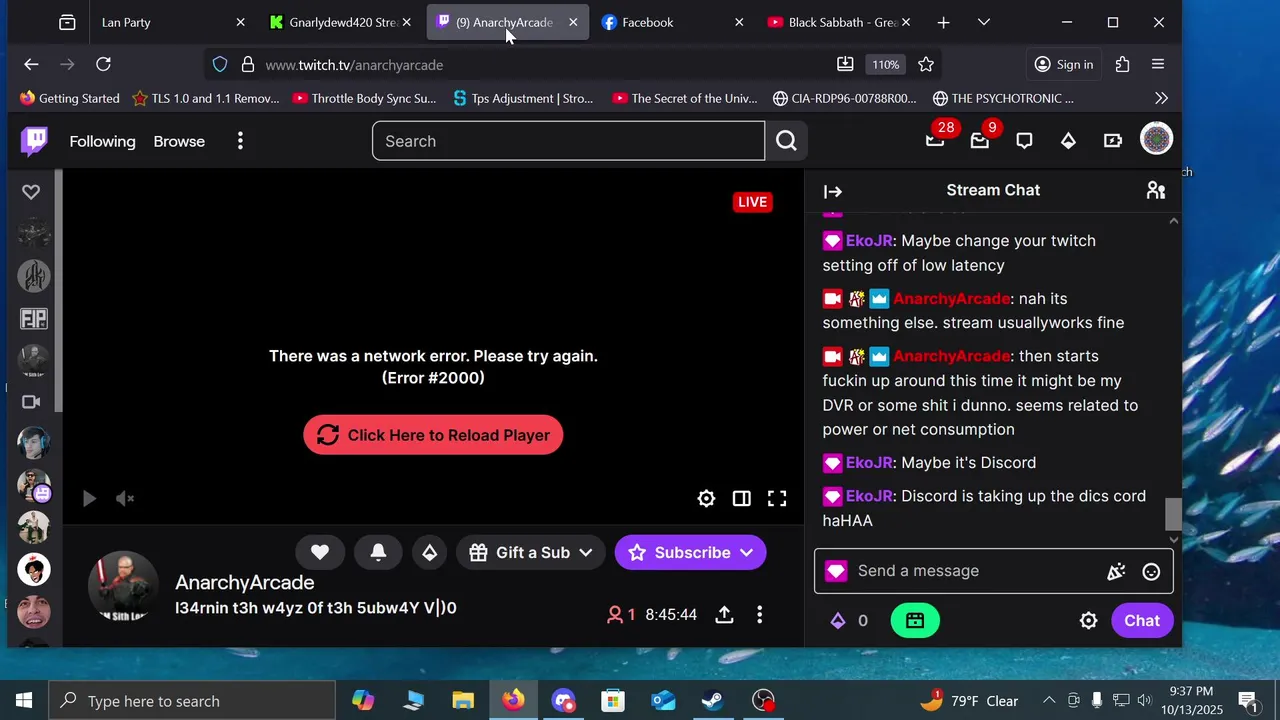Image resolution: width=1280 pixels, height=720 pixels.
Task: Share the stream with the upload icon
Action: coord(725,615)
